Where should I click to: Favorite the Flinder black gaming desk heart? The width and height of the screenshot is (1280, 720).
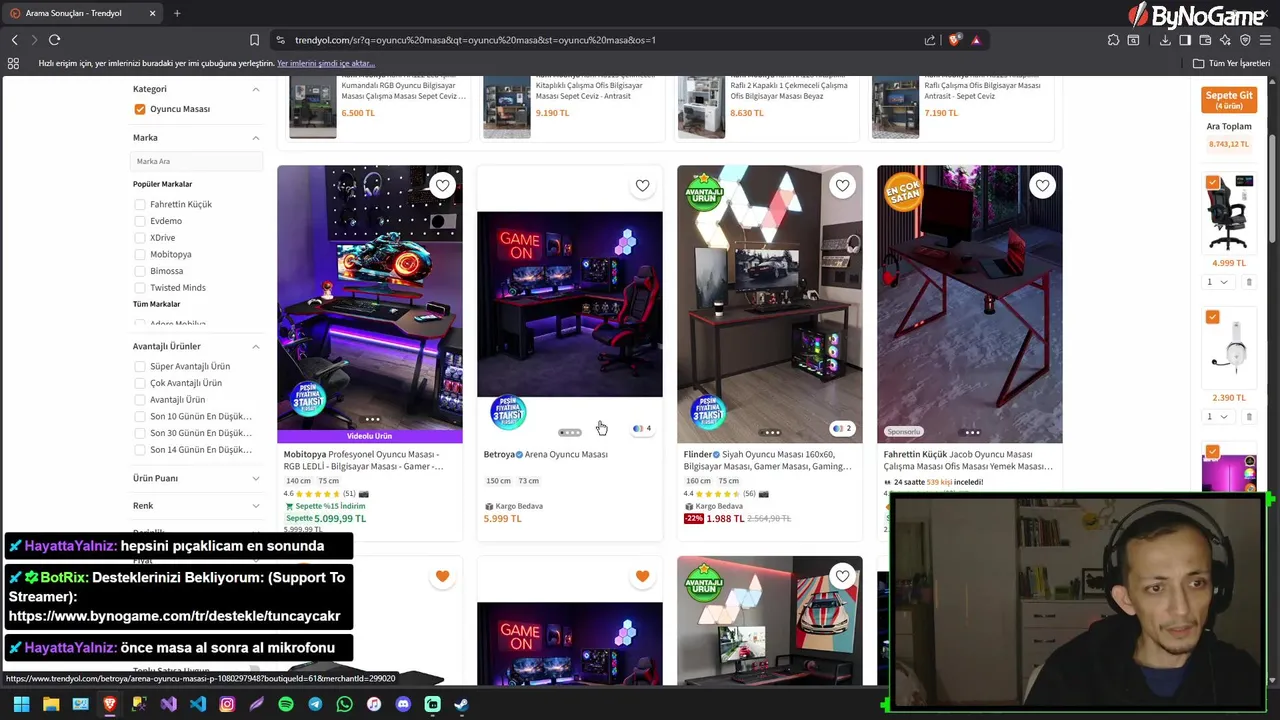click(842, 185)
